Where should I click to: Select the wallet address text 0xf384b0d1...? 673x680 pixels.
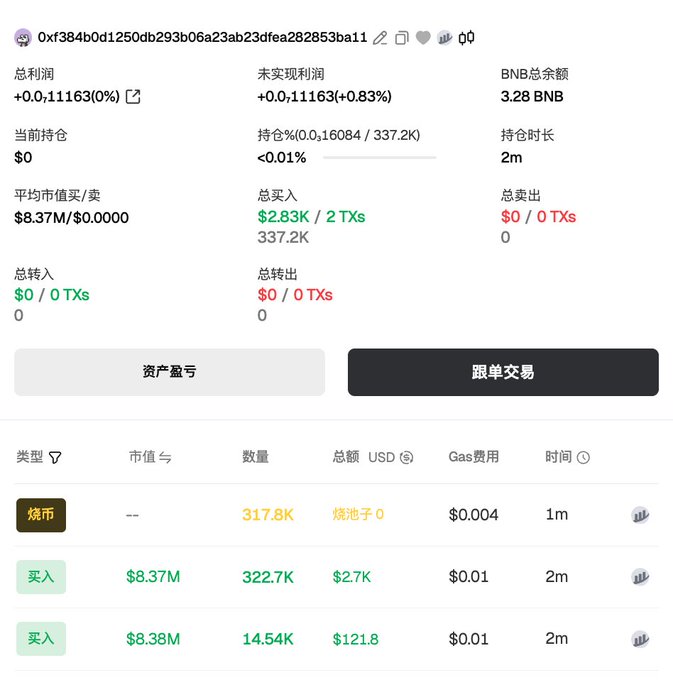pos(203,38)
